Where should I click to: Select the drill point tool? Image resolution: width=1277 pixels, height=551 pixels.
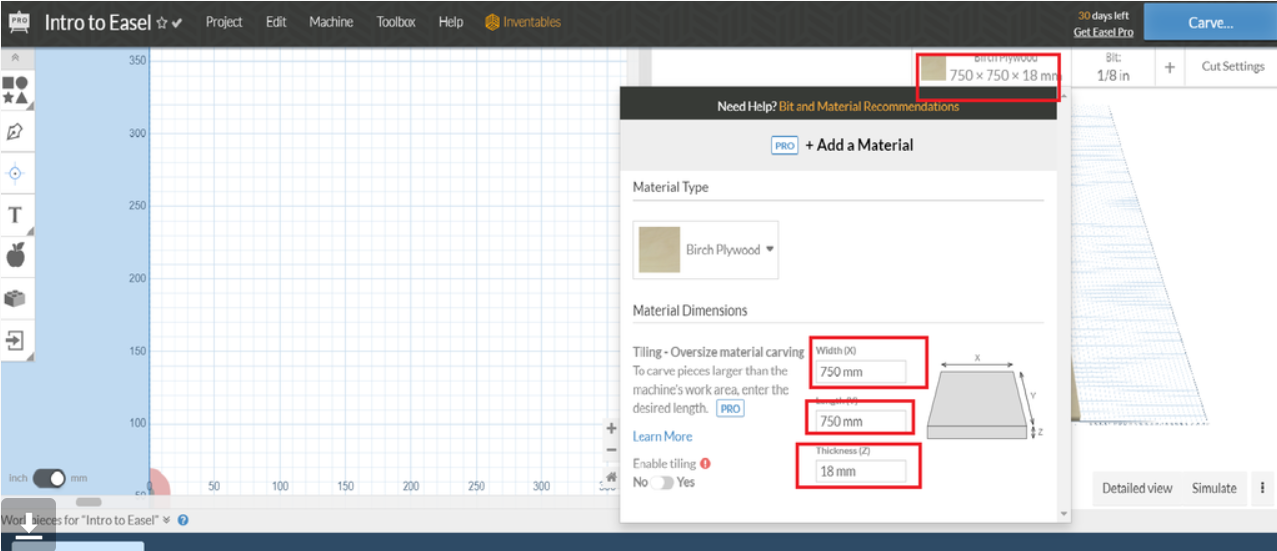point(15,172)
